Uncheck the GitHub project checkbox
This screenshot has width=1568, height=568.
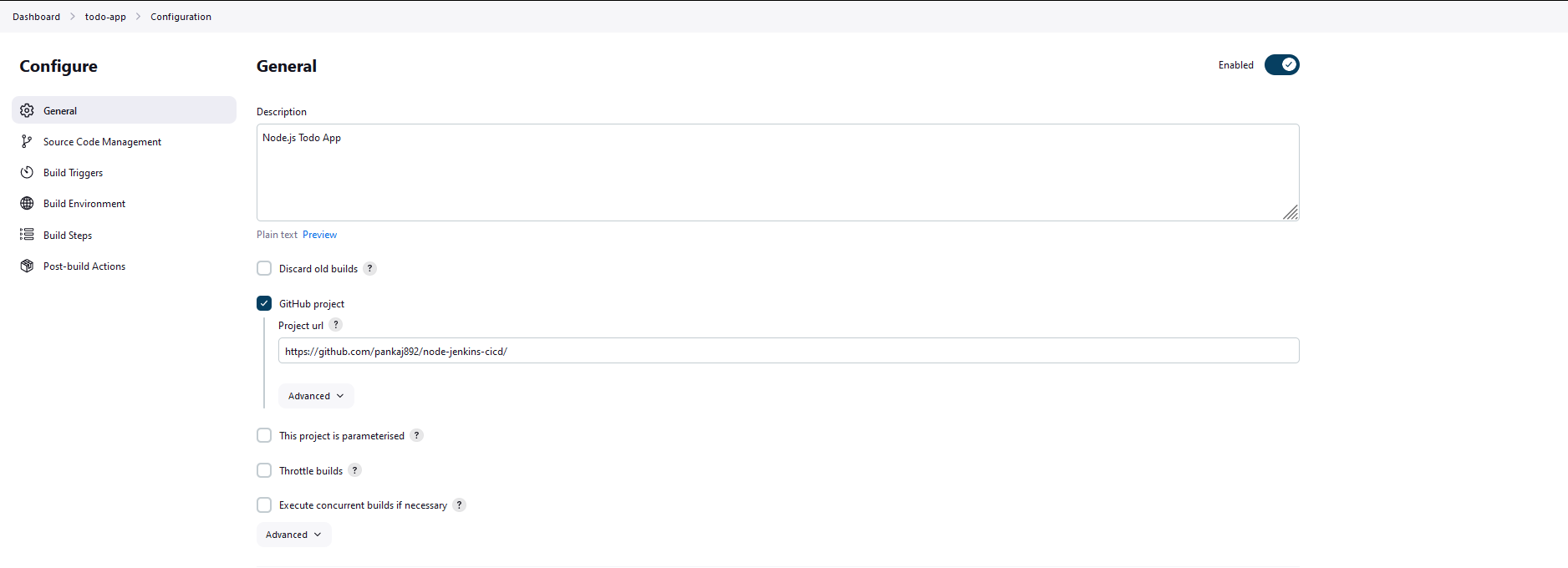pos(264,303)
